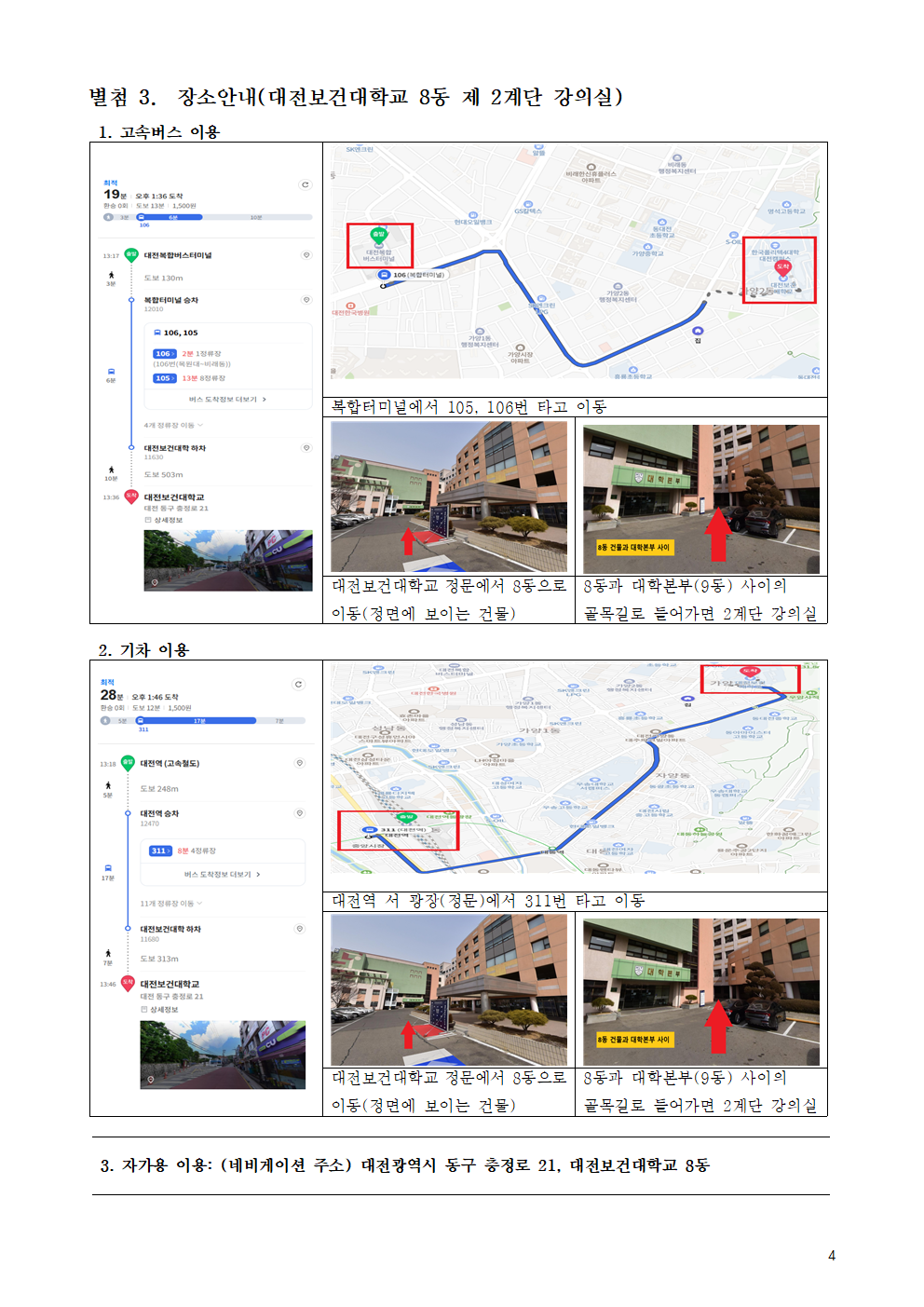Click refresh icon in the 28분 route panel
Image resolution: width=924 pixels, height=1307 pixels.
pos(298,684)
